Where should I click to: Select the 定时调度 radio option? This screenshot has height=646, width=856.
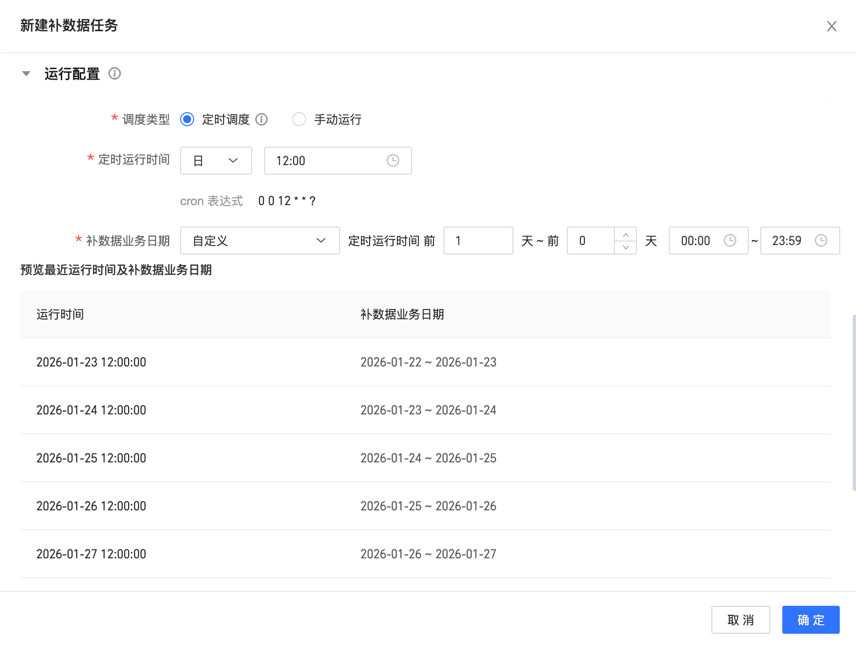[x=187, y=119]
